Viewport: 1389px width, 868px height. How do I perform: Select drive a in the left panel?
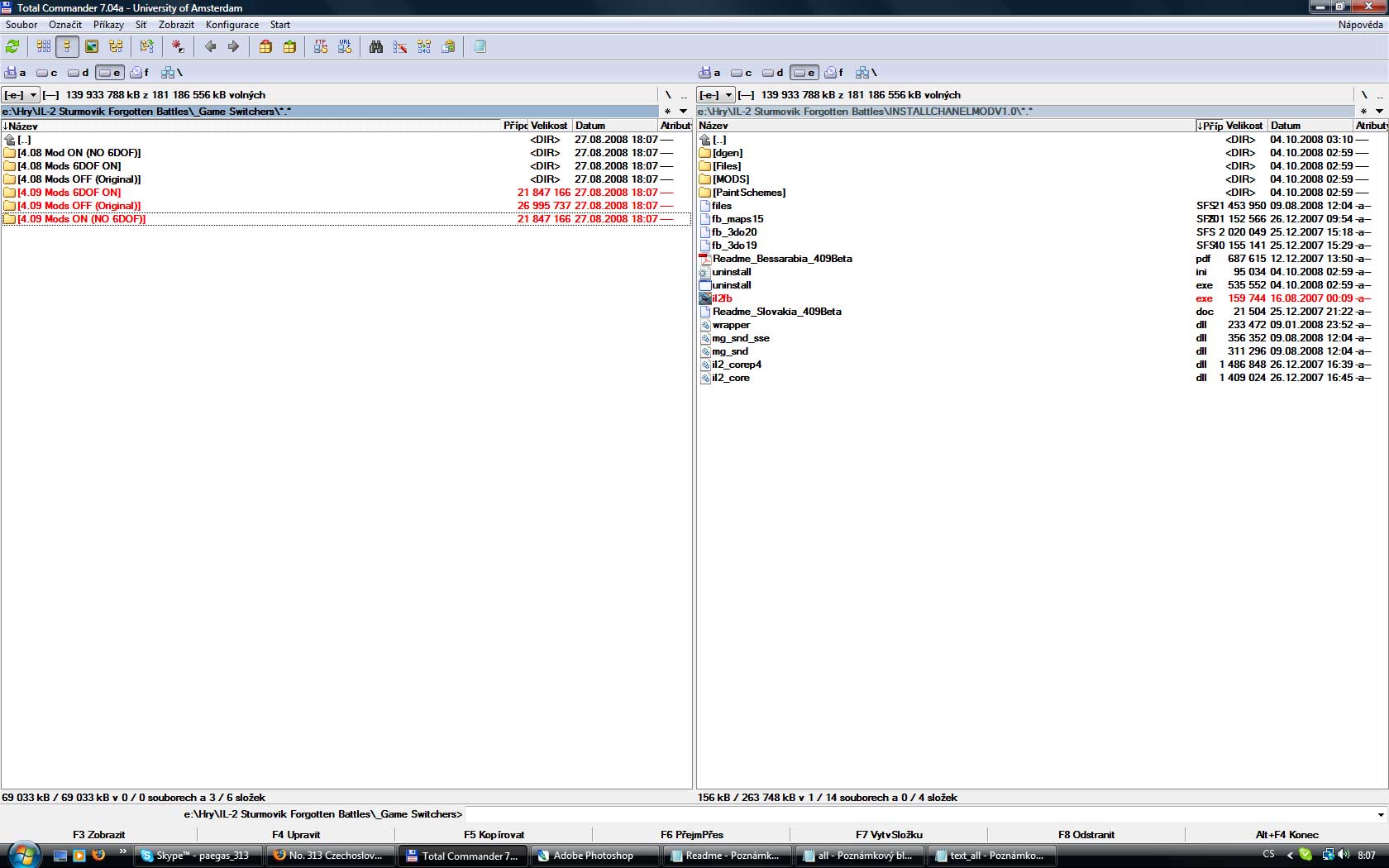tap(16, 73)
